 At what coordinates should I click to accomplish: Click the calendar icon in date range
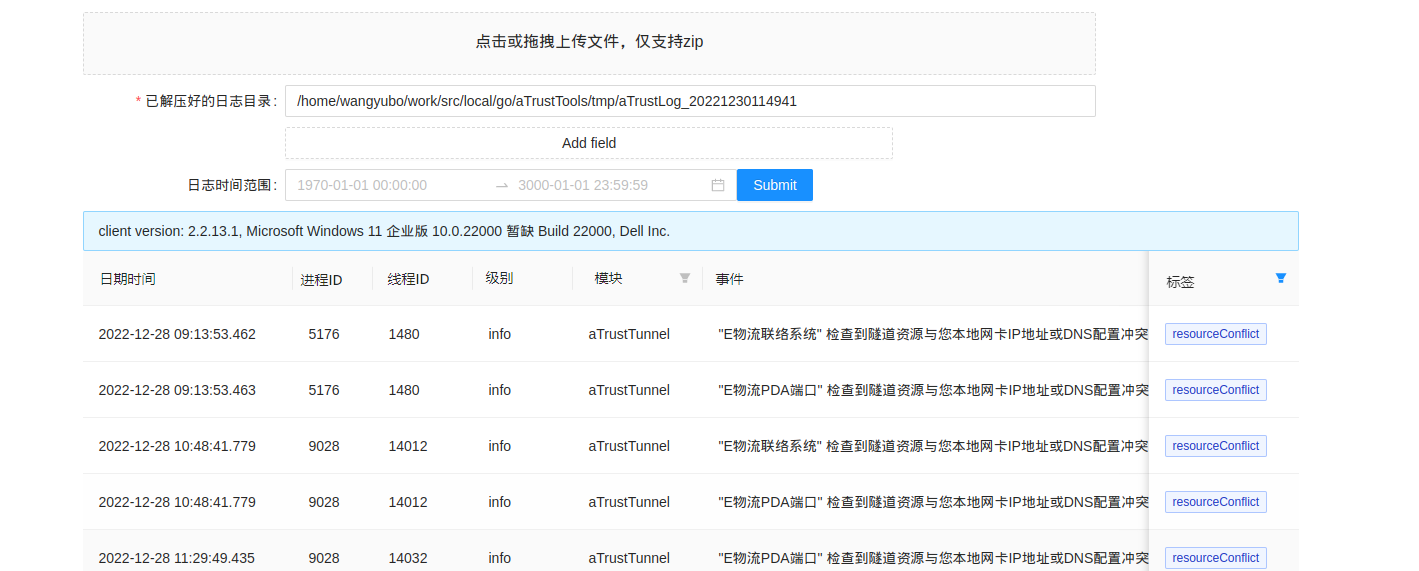click(x=717, y=185)
